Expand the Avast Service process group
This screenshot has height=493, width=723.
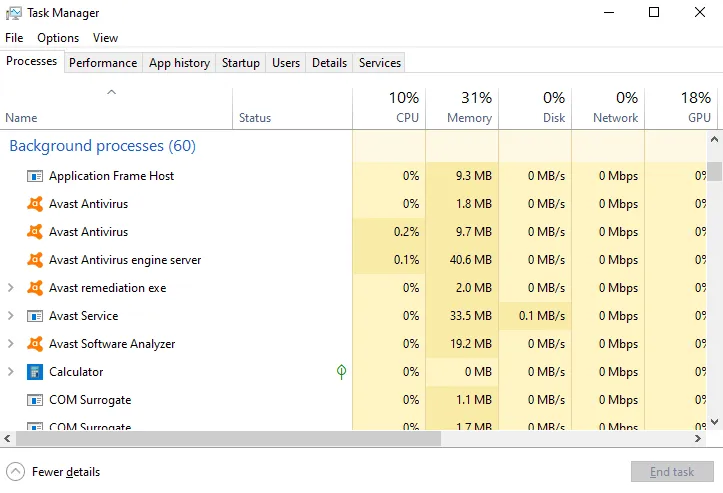(11, 316)
